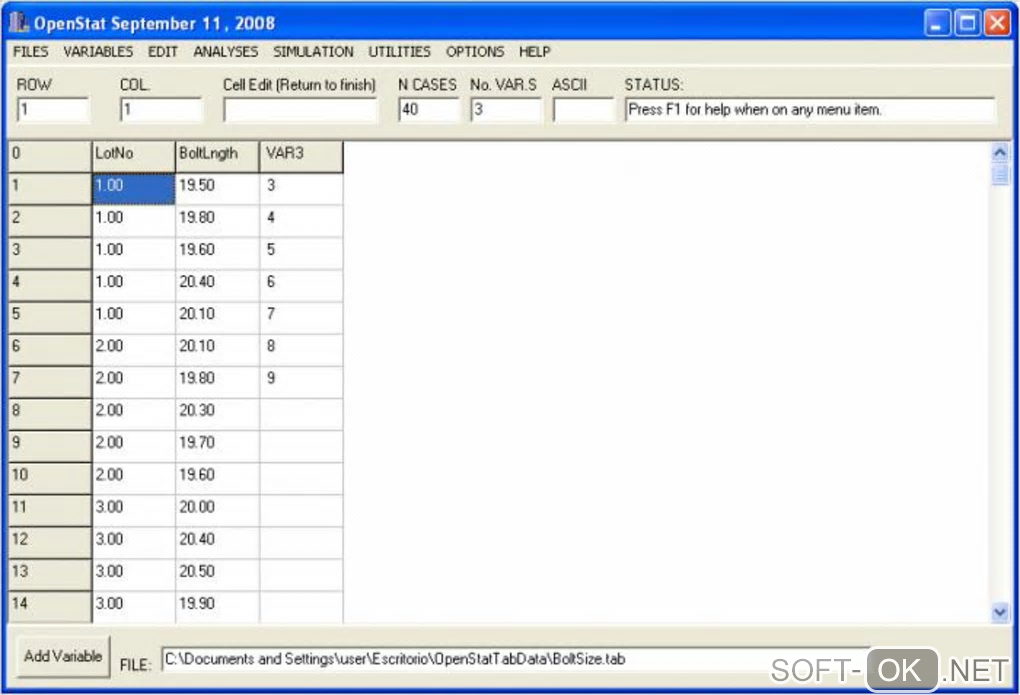Select row header 10

[50, 478]
